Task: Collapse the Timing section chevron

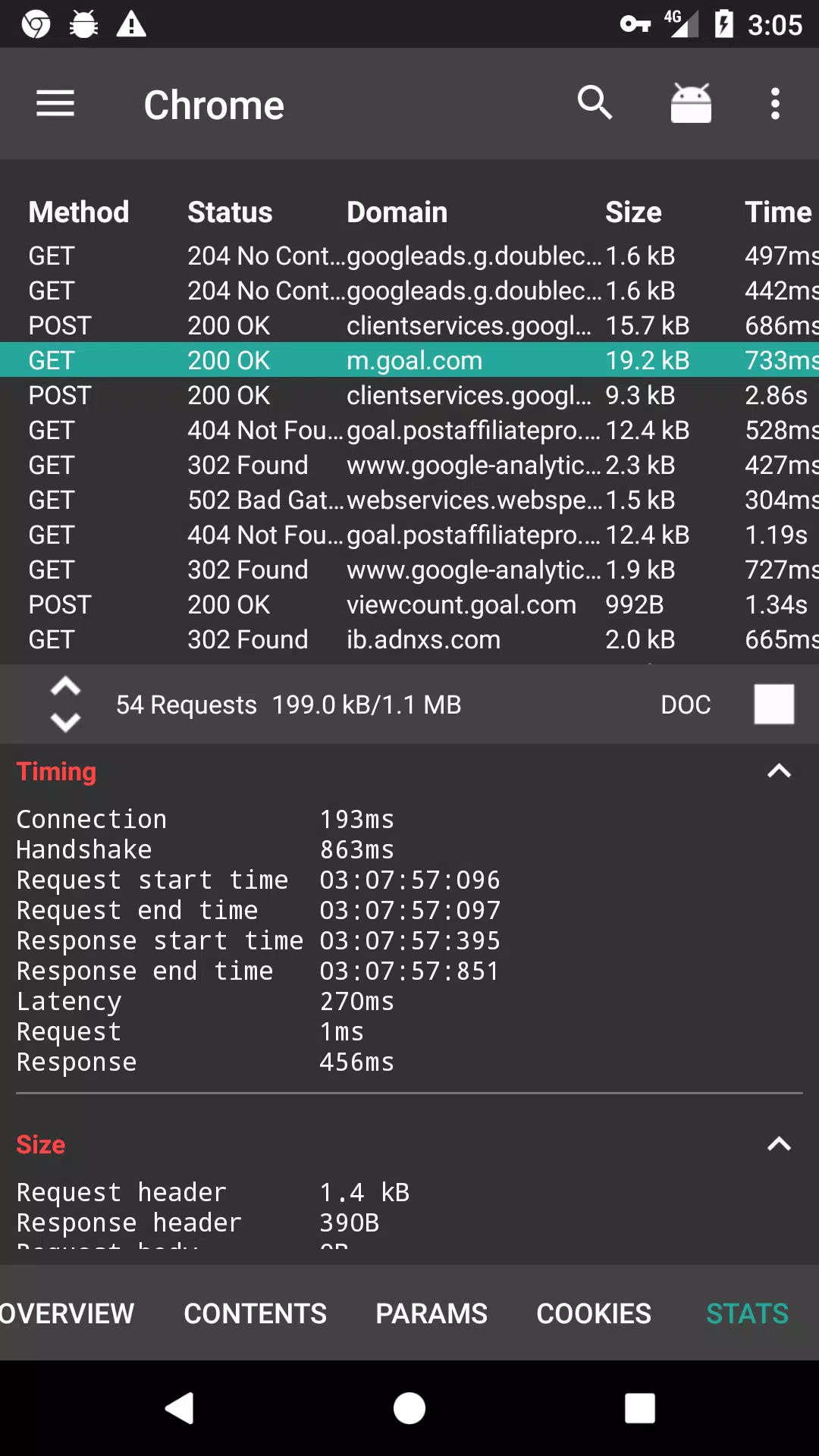Action: 779,771
